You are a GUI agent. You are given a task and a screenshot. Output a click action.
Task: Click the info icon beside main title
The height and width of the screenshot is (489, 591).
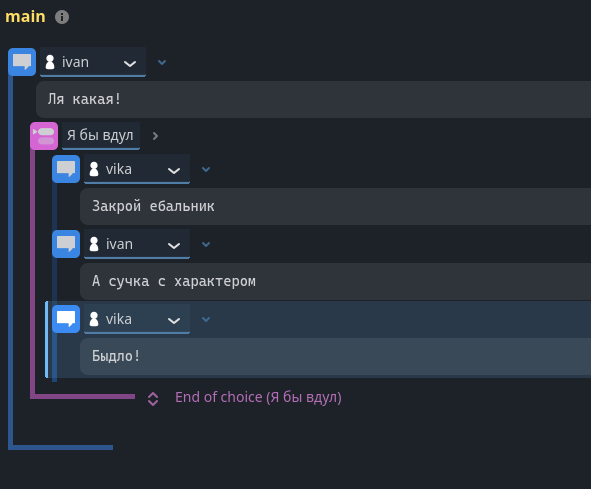pyautogui.click(x=62, y=17)
